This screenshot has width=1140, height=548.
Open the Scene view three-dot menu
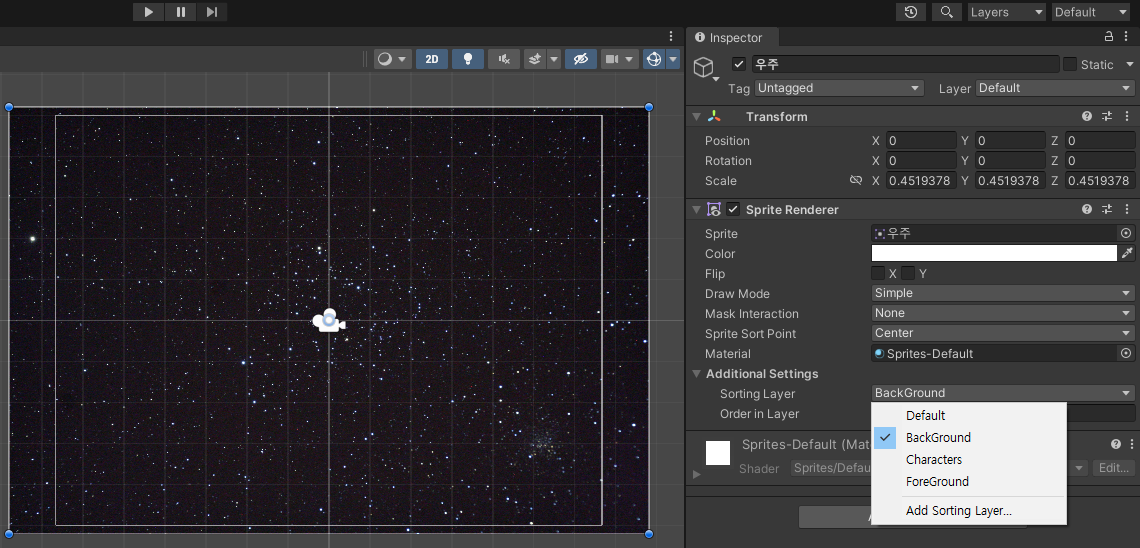pyautogui.click(x=671, y=36)
